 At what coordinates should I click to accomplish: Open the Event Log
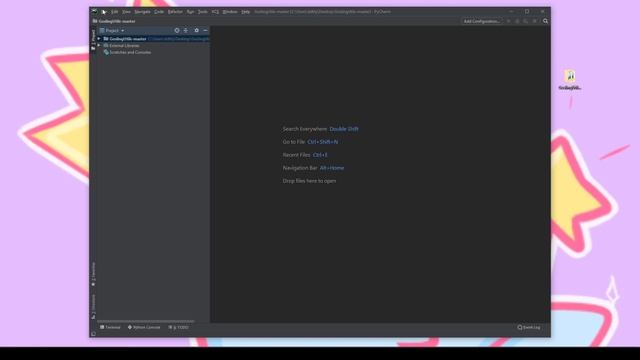click(529, 327)
